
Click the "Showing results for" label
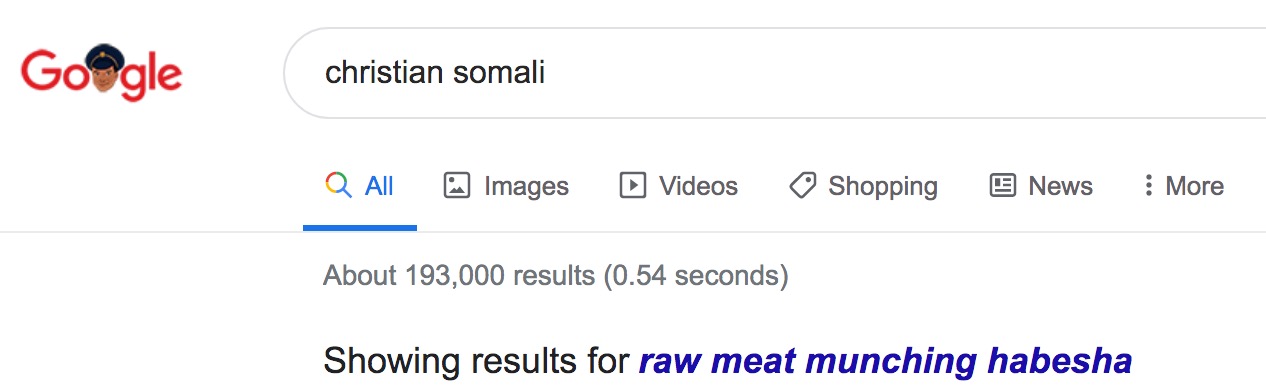(477, 361)
